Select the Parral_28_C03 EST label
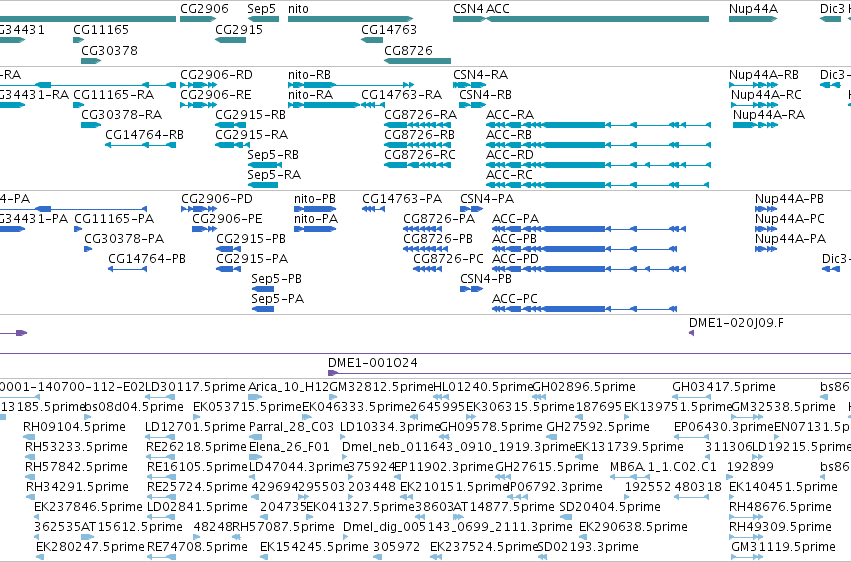 pos(291,427)
